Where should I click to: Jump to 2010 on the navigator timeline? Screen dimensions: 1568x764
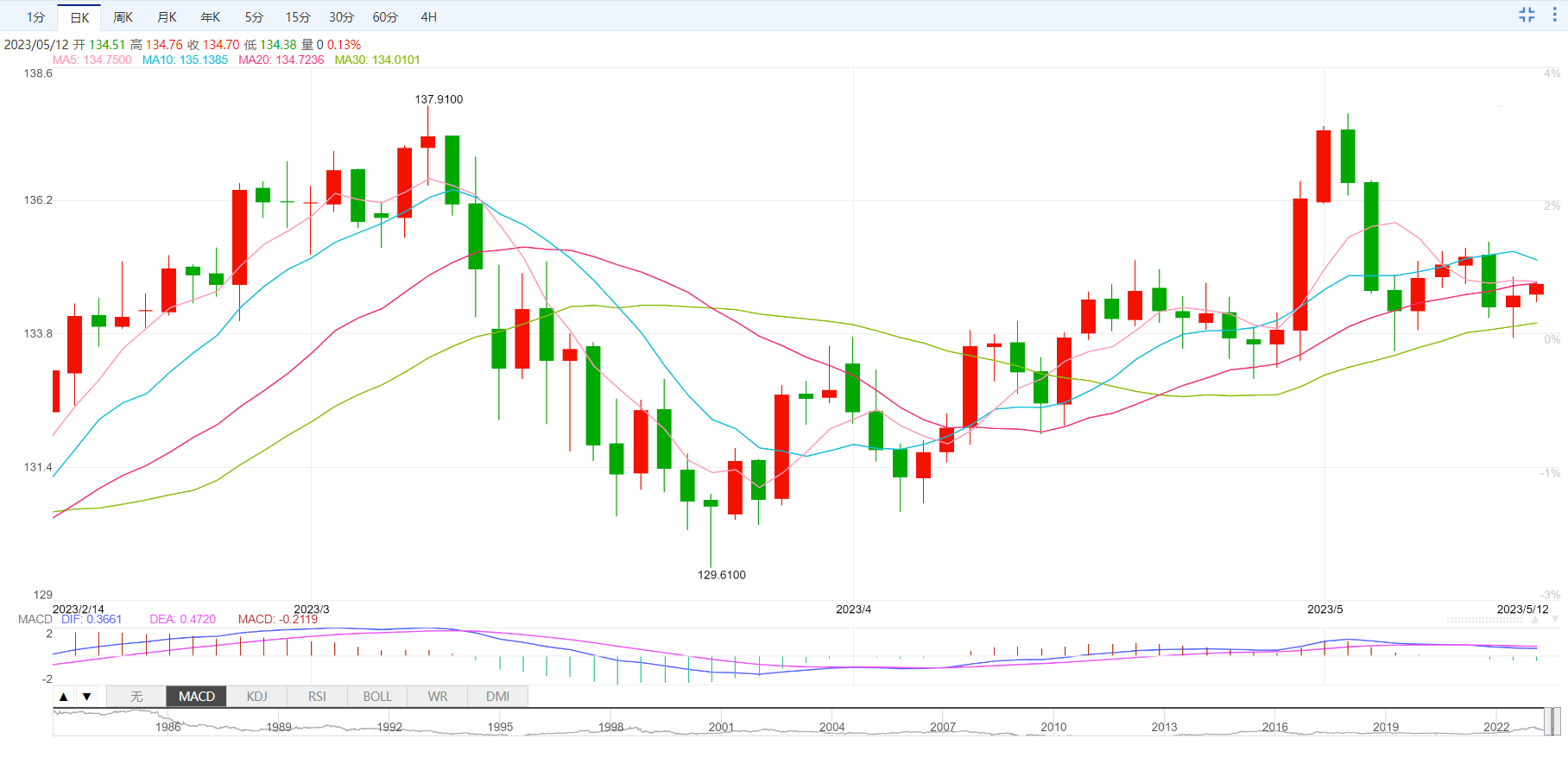click(1053, 727)
